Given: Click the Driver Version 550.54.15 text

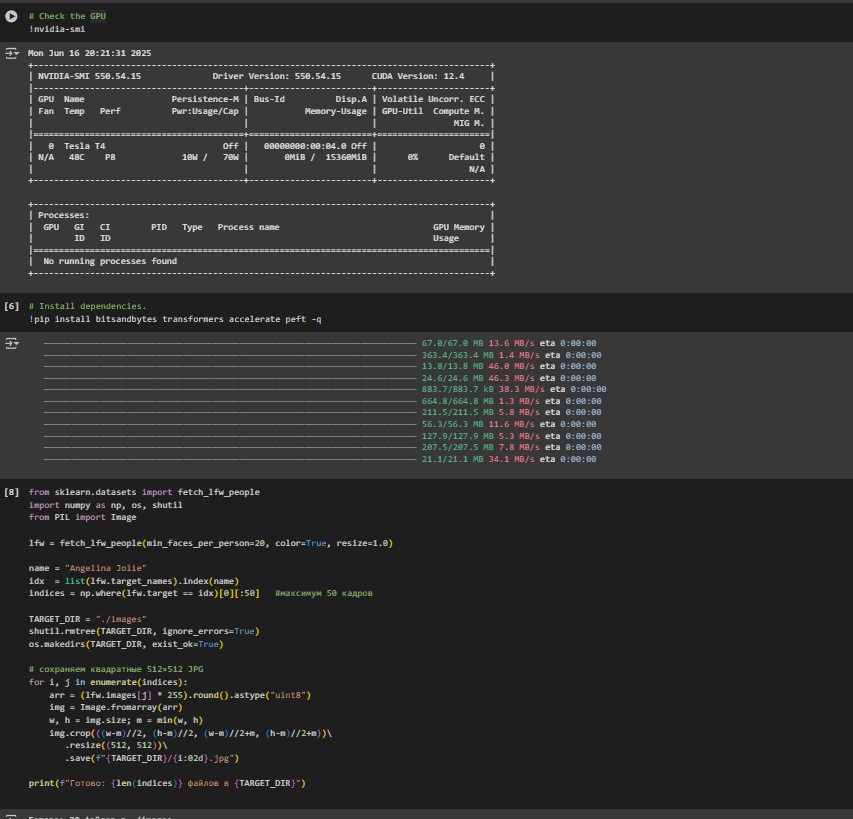Looking at the screenshot, I should 276,76.
